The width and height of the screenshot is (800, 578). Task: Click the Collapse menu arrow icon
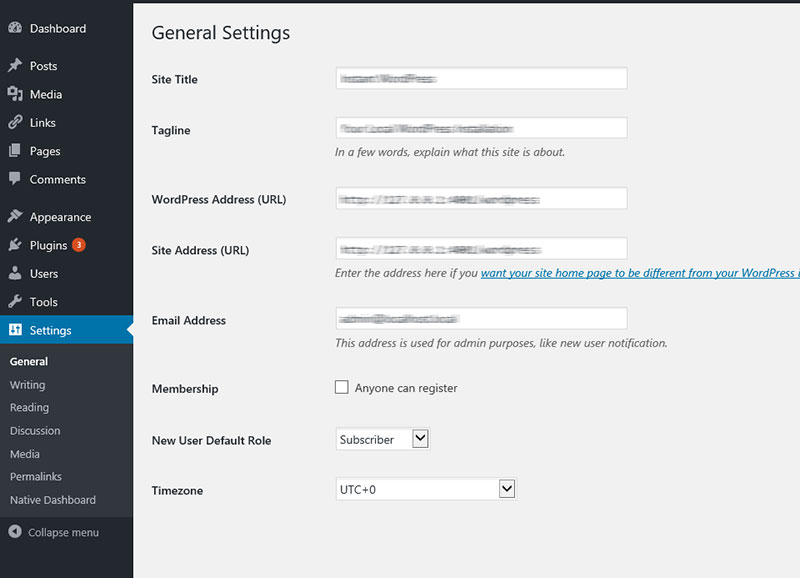coord(15,532)
